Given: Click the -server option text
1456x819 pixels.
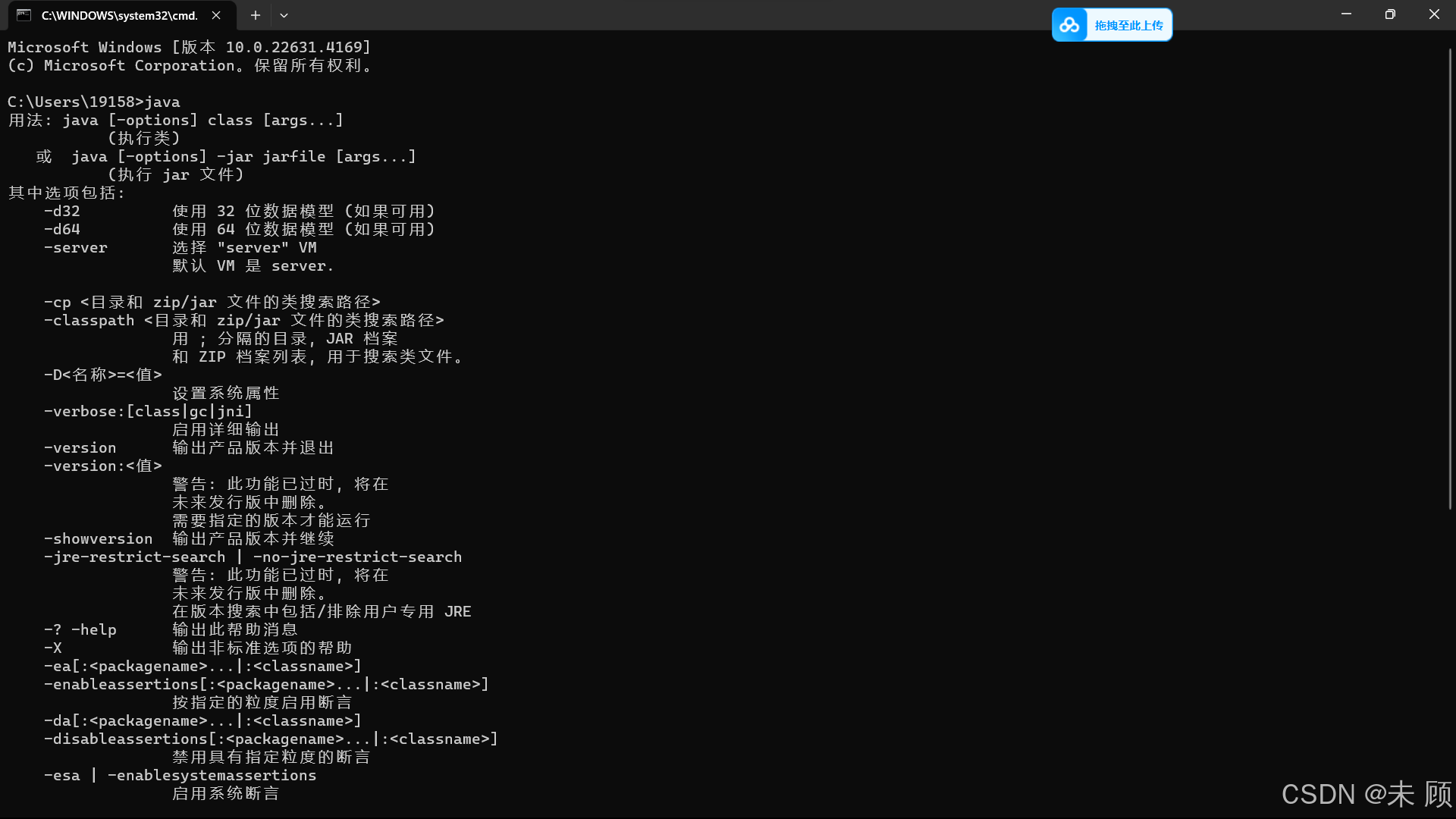Looking at the screenshot, I should click(75, 247).
